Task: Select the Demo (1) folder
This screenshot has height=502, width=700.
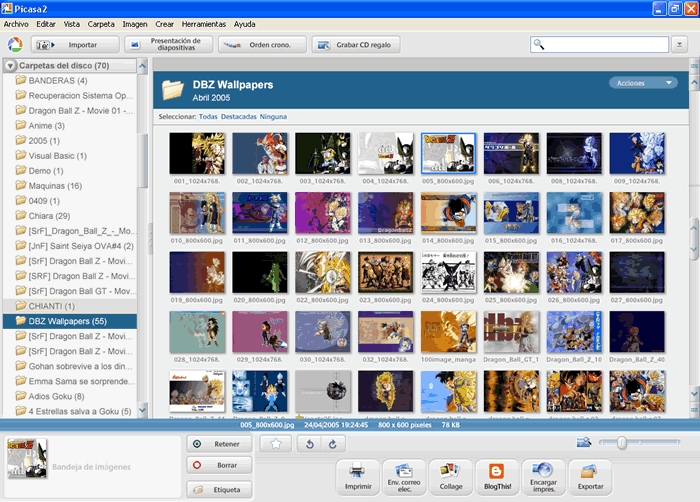Action: click(x=70, y=171)
